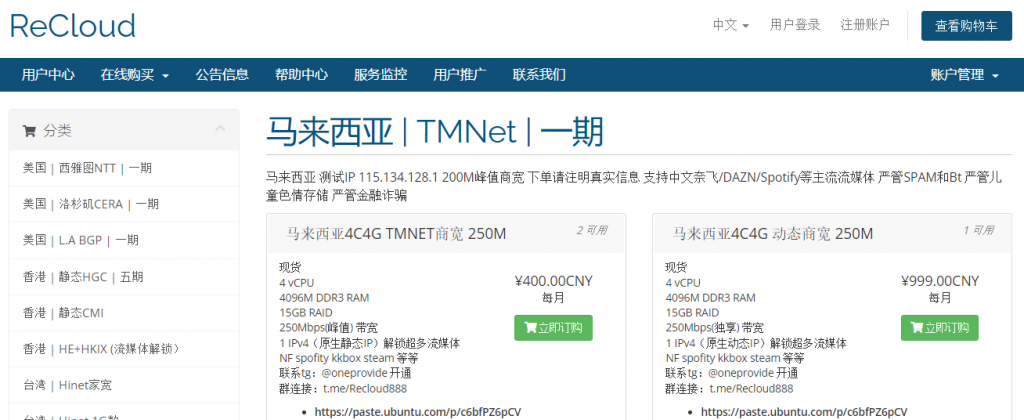Open 用户推广 in the navigation bar
Image resolution: width=1024 pixels, height=420 pixels.
(x=460, y=74)
